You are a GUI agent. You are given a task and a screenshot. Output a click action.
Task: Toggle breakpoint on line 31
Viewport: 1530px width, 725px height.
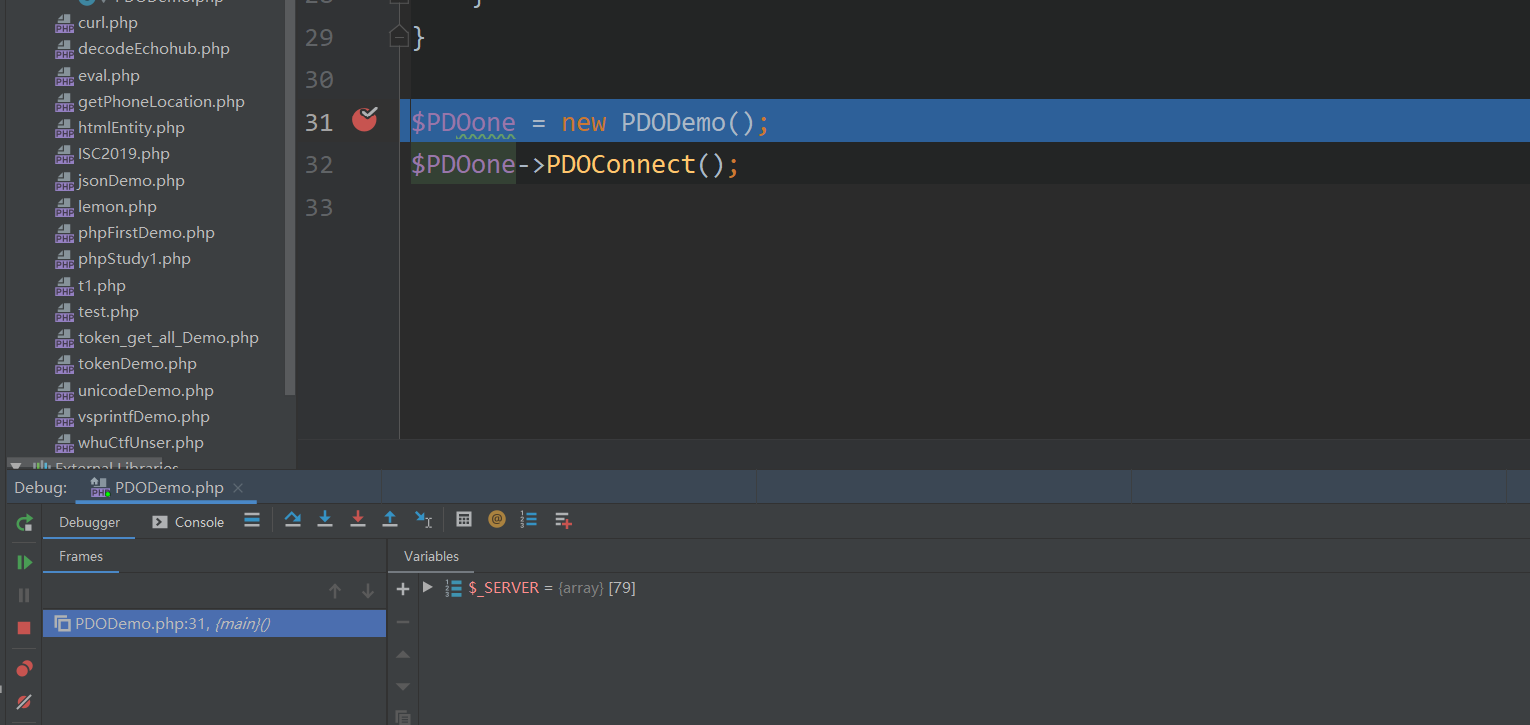[365, 120]
